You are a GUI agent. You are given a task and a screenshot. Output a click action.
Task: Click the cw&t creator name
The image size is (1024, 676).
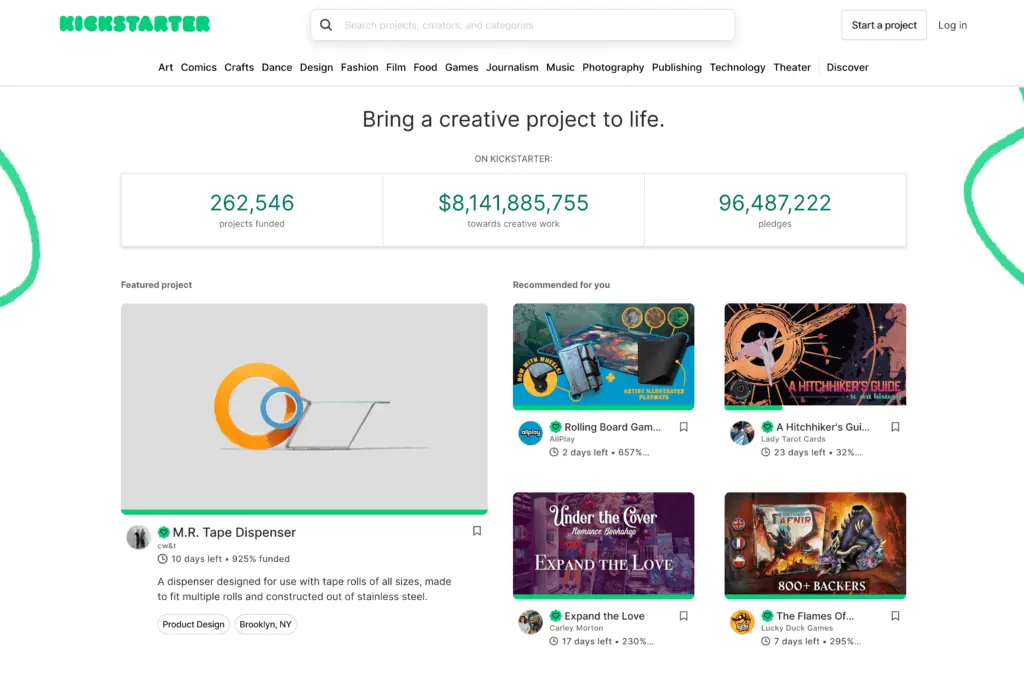167,546
